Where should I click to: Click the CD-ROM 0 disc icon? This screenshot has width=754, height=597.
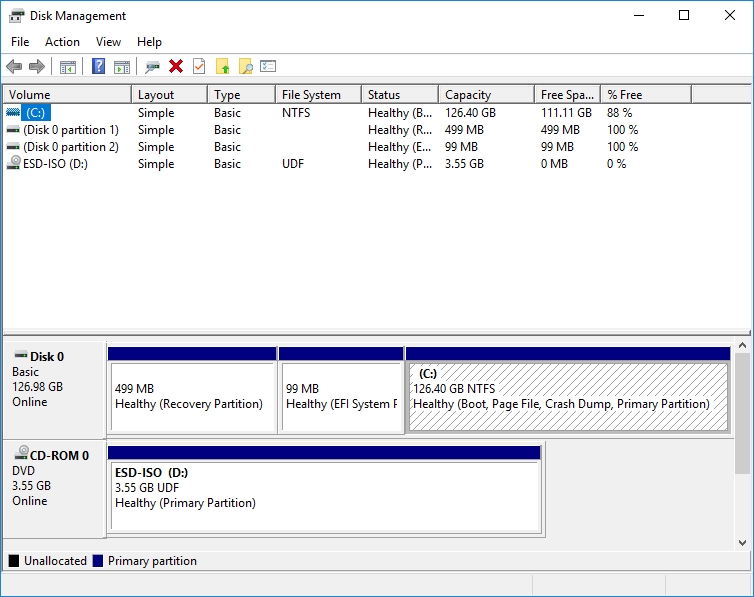pyautogui.click(x=22, y=453)
